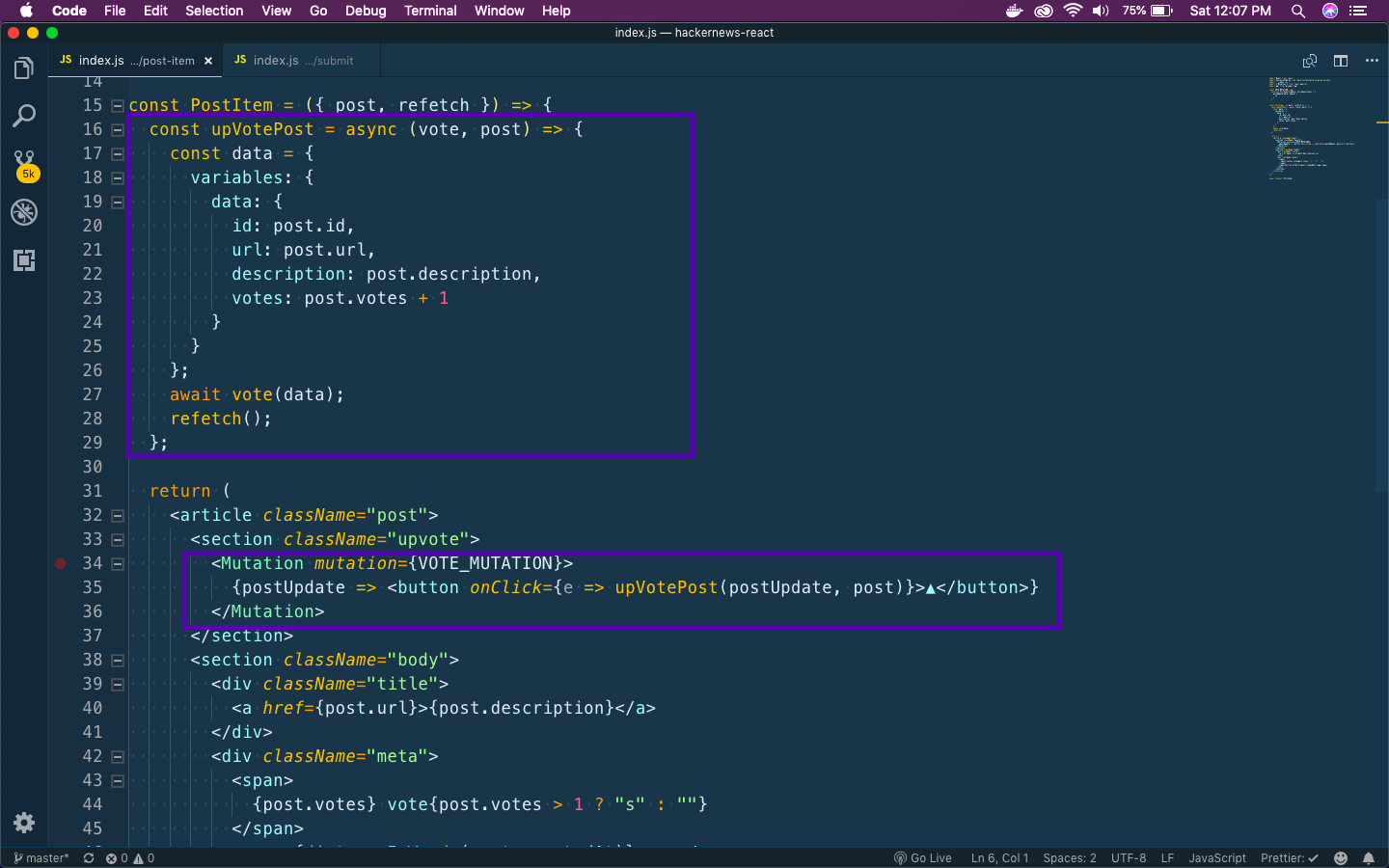Collapse the variables fold at line 18

pos(118,177)
